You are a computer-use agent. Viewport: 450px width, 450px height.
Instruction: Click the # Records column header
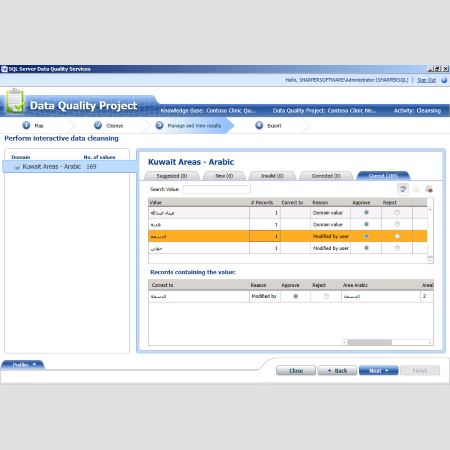tap(265, 202)
